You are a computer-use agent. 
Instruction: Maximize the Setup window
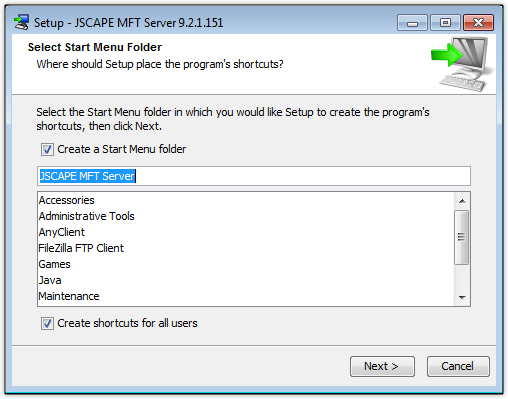coord(445,23)
